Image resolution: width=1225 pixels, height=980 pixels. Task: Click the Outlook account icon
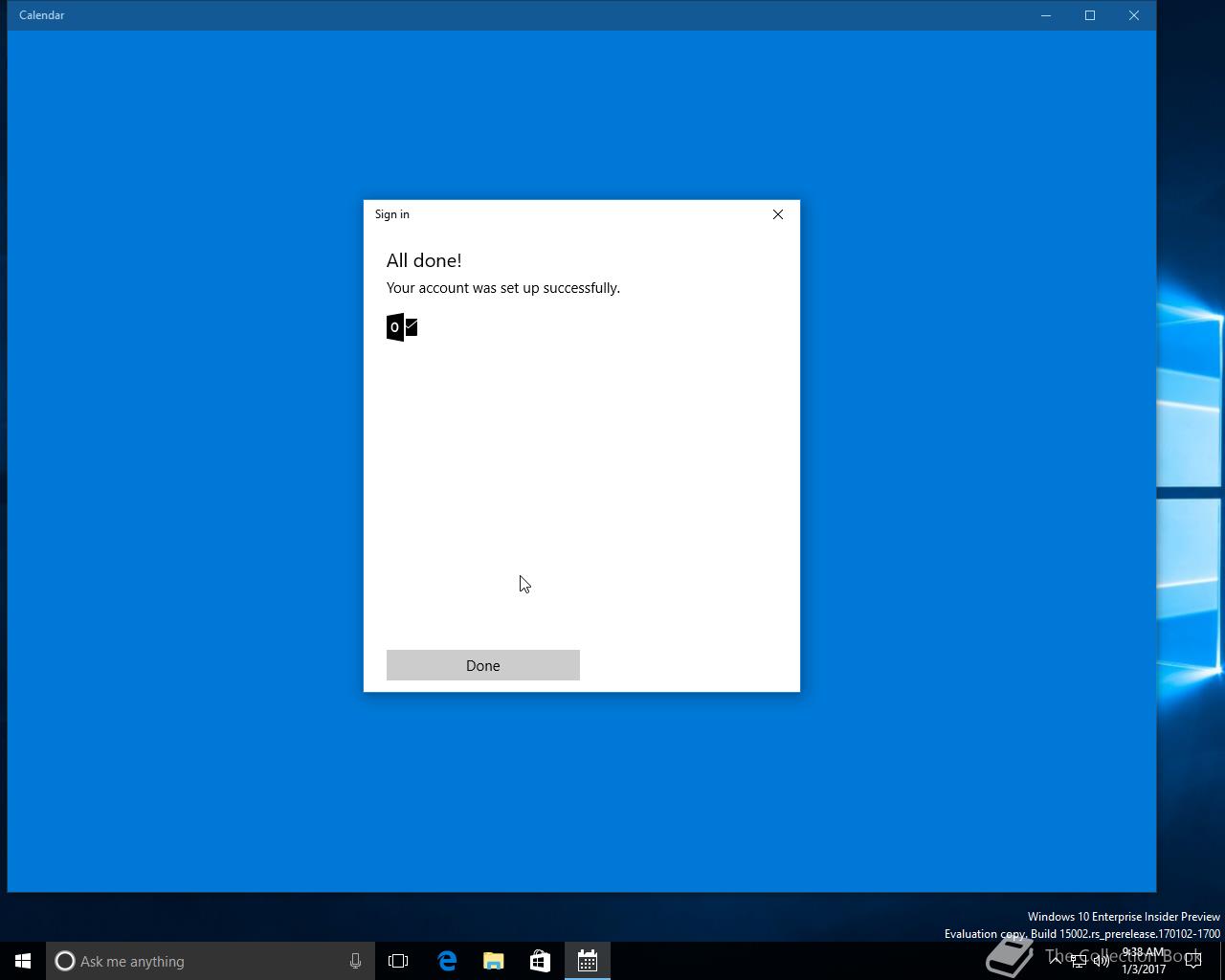coord(402,327)
